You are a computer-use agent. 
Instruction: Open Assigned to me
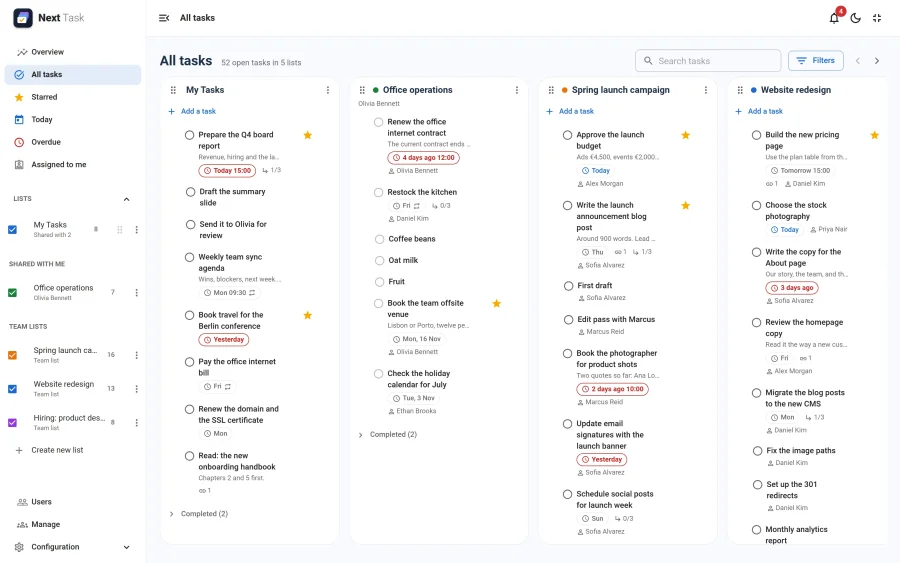[73, 165]
